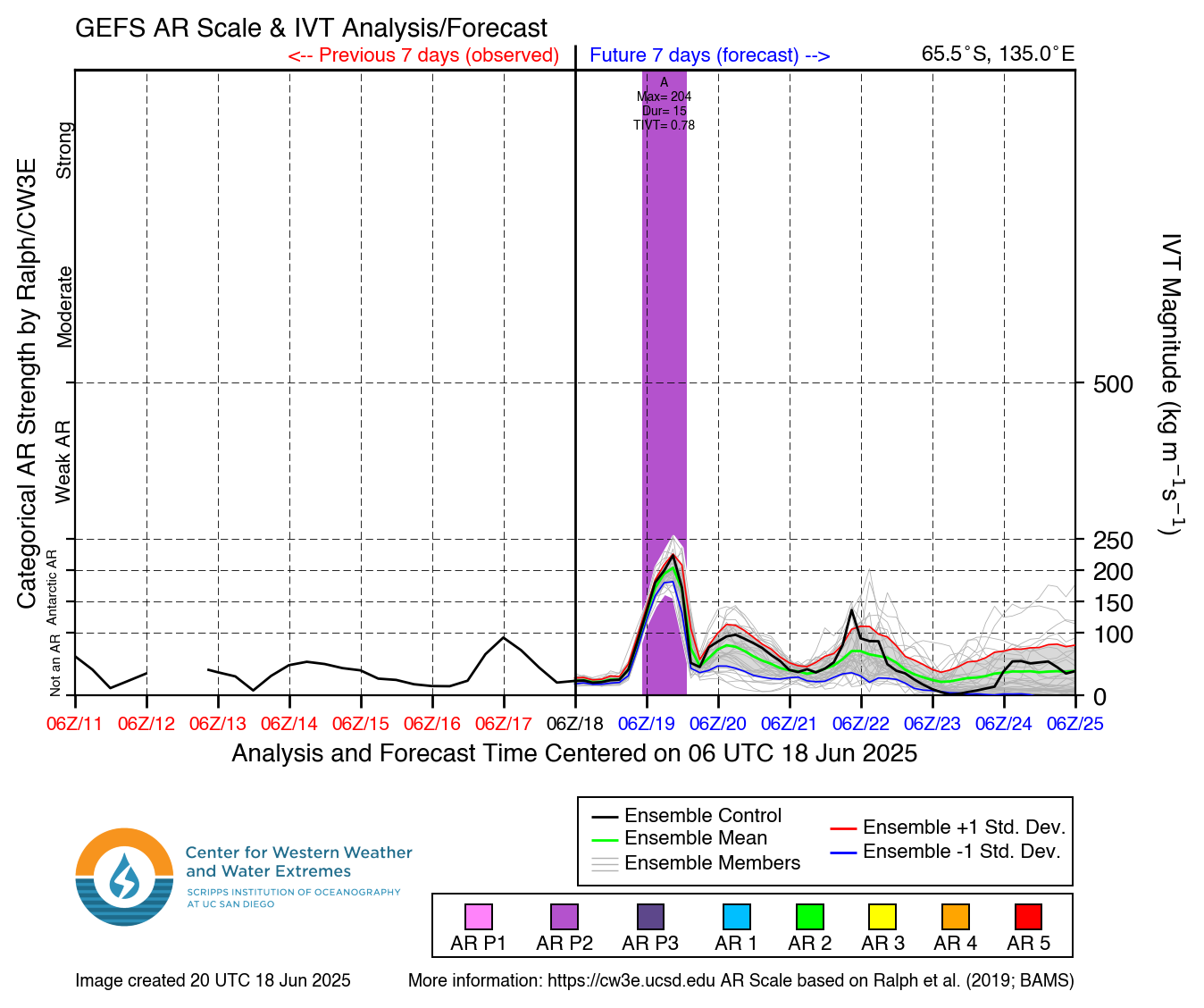
Task: Click the 06Z/14 x-axis tick label
Action: [x=289, y=724]
